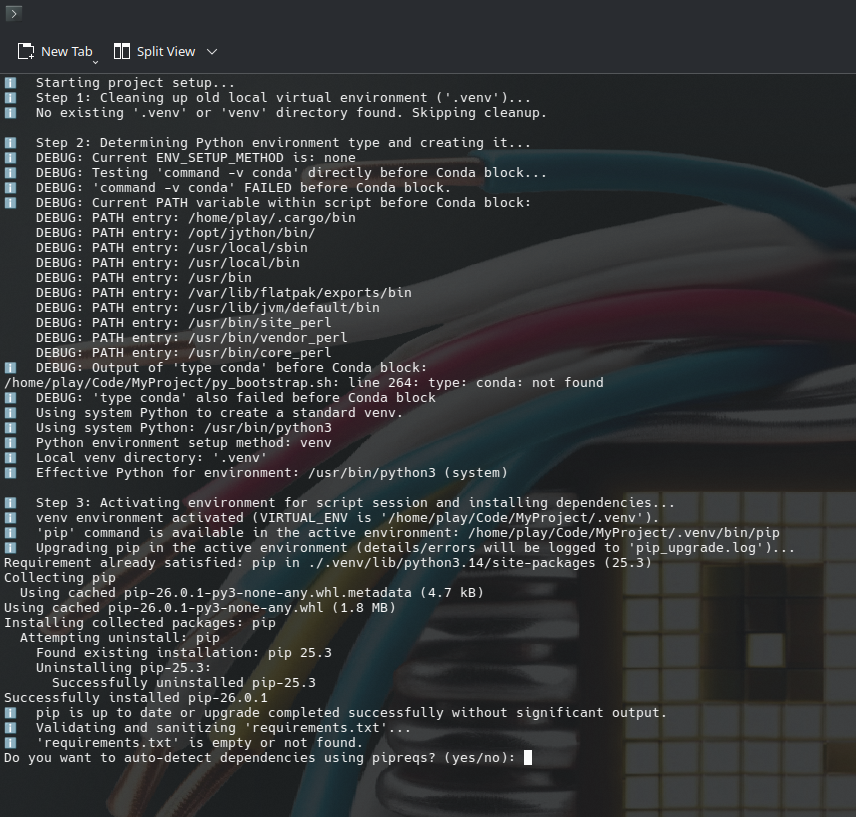Click the info icon next to 'Validating and sanitizing'
The height and width of the screenshot is (817, 856).
pyautogui.click(x=10, y=727)
